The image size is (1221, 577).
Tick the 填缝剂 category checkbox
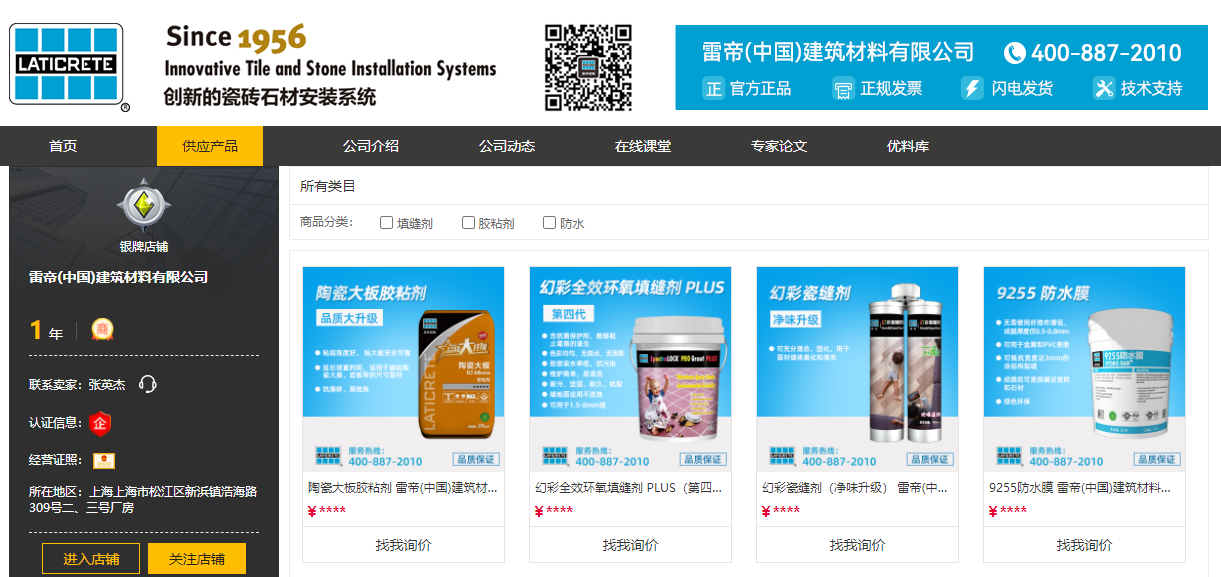(386, 223)
